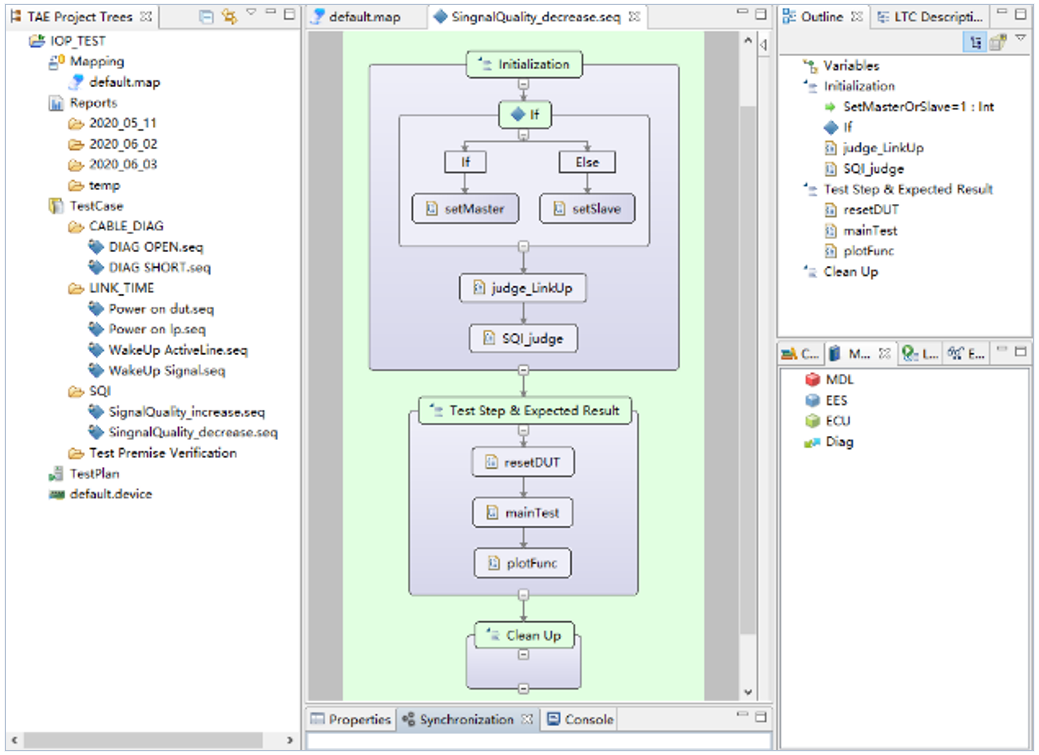
Task: Select the Initialization block header in diagram
Action: point(524,64)
